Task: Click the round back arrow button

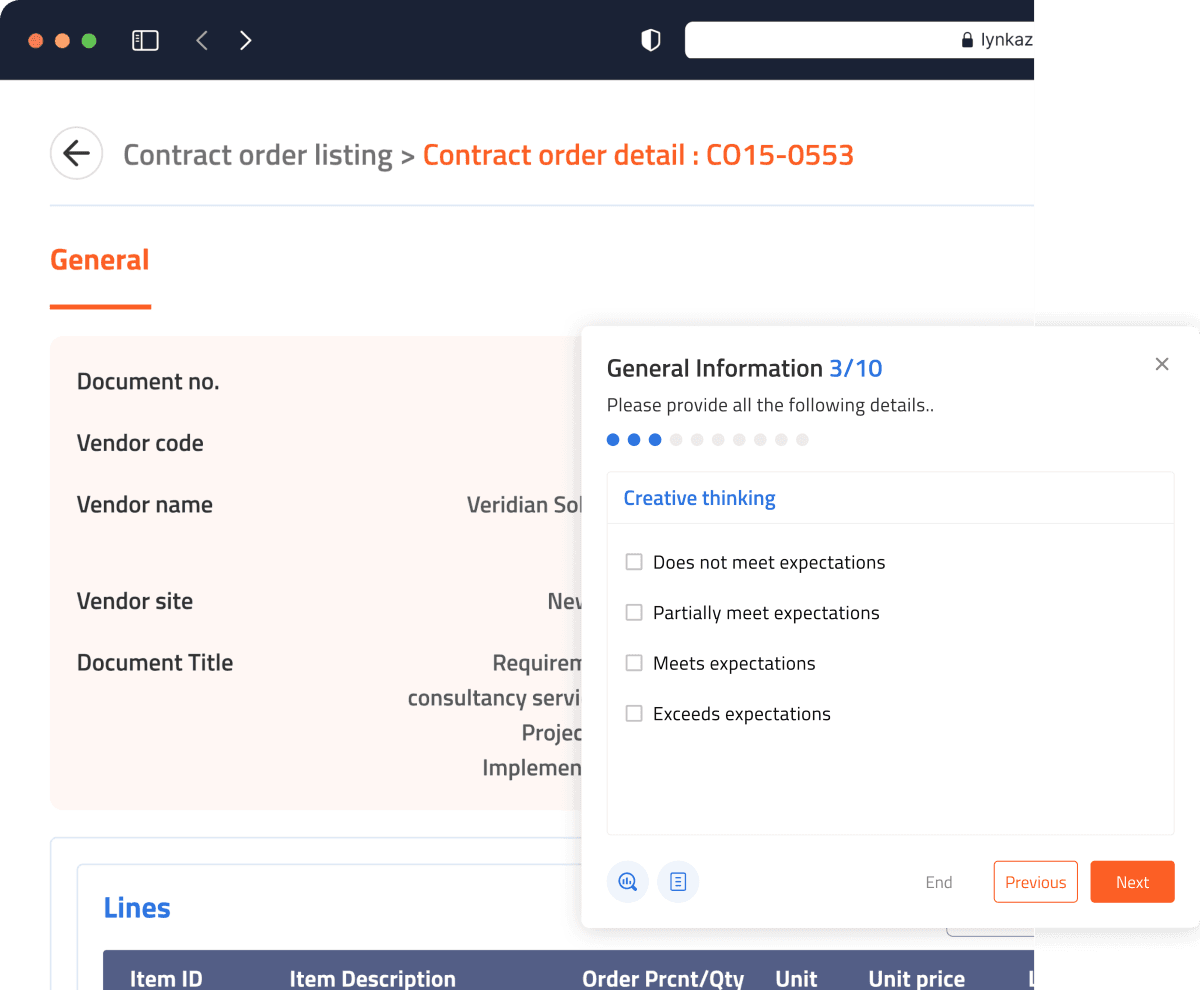Action: pyautogui.click(x=76, y=154)
